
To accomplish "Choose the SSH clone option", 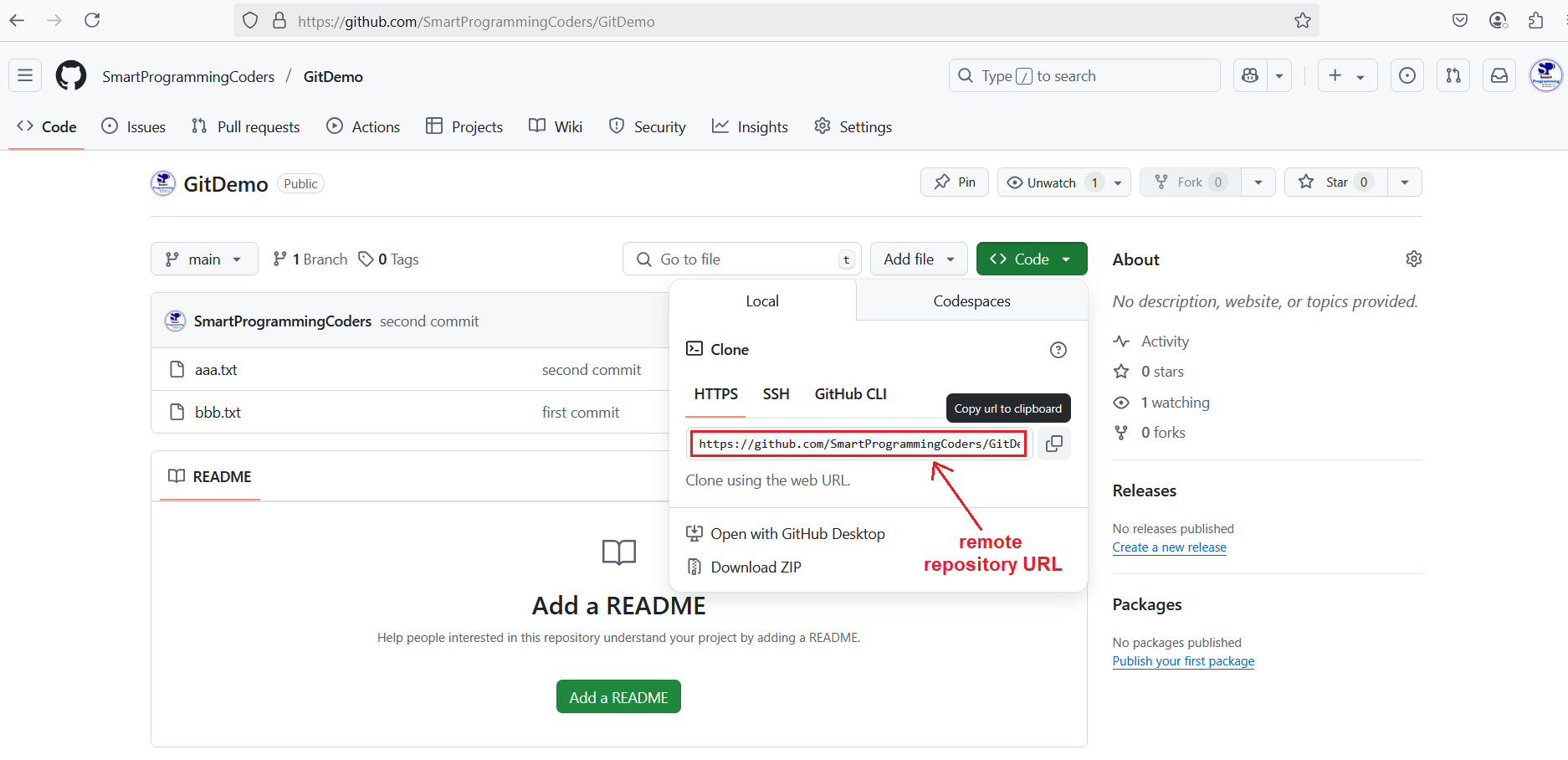I will click(776, 394).
